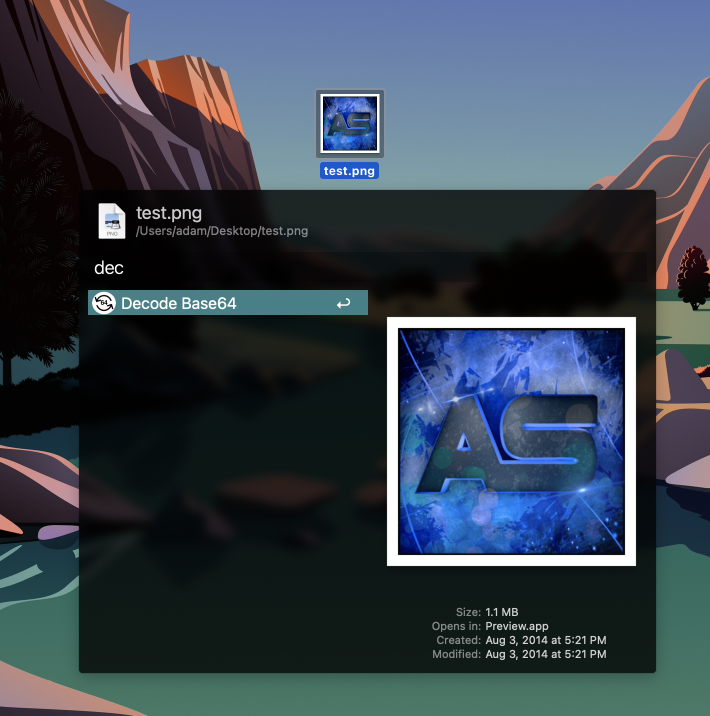This screenshot has height=716, width=710.
Task: Click the white border of the preview image
Action: (x=392, y=441)
